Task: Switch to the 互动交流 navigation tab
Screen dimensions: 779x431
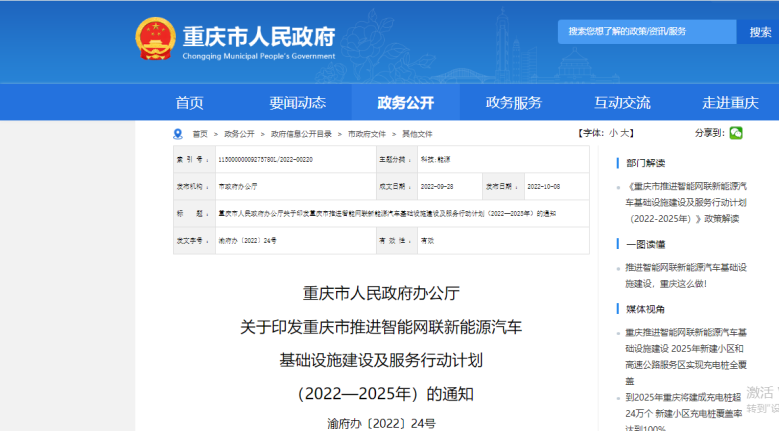Action: click(x=622, y=102)
